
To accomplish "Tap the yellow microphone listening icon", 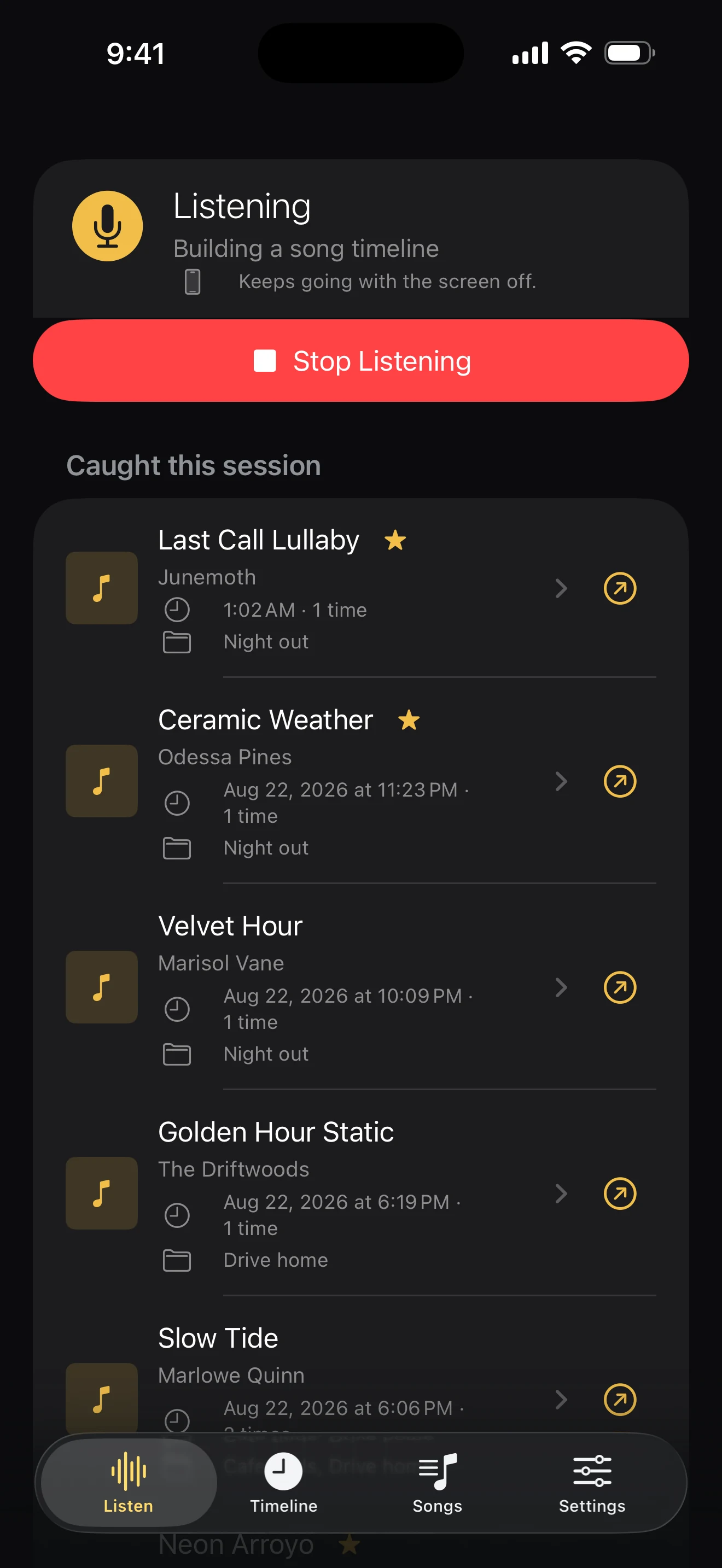I will click(108, 226).
